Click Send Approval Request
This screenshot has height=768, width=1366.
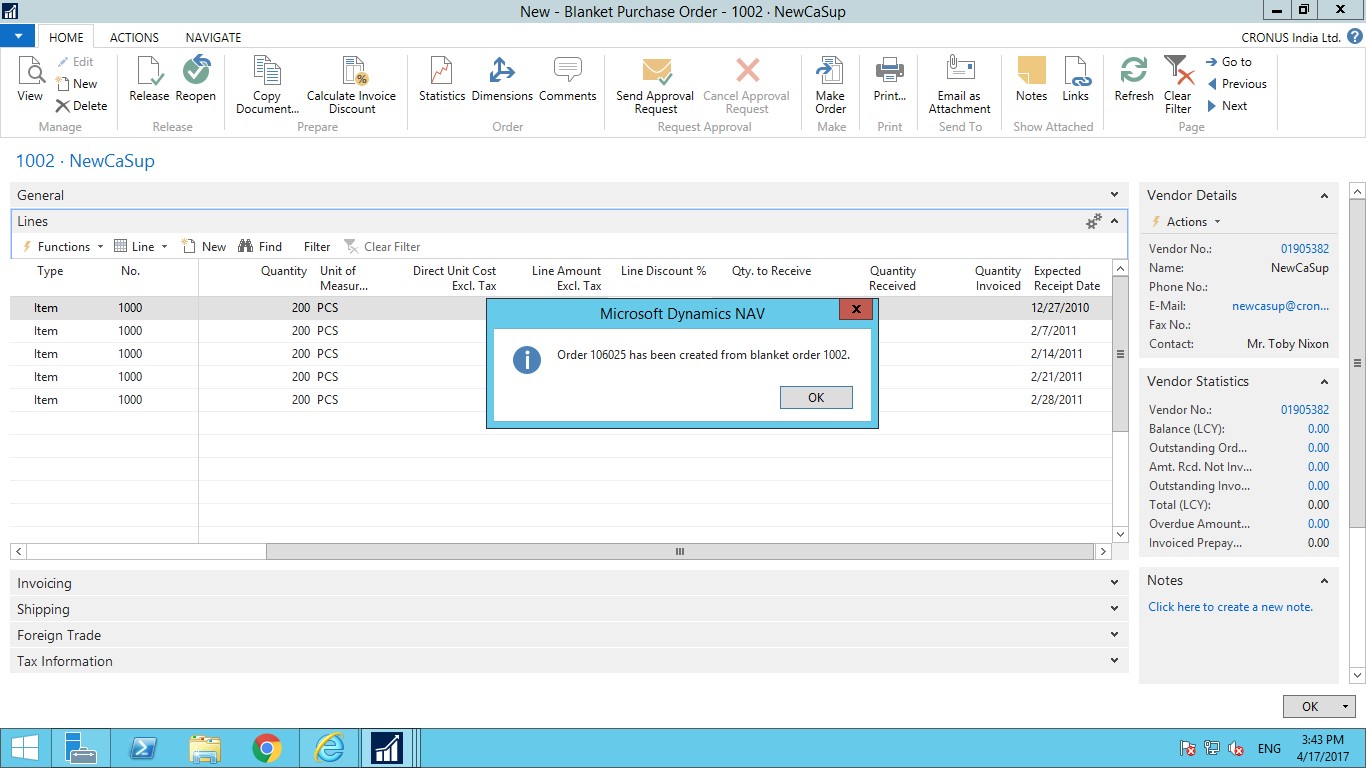[x=655, y=85]
